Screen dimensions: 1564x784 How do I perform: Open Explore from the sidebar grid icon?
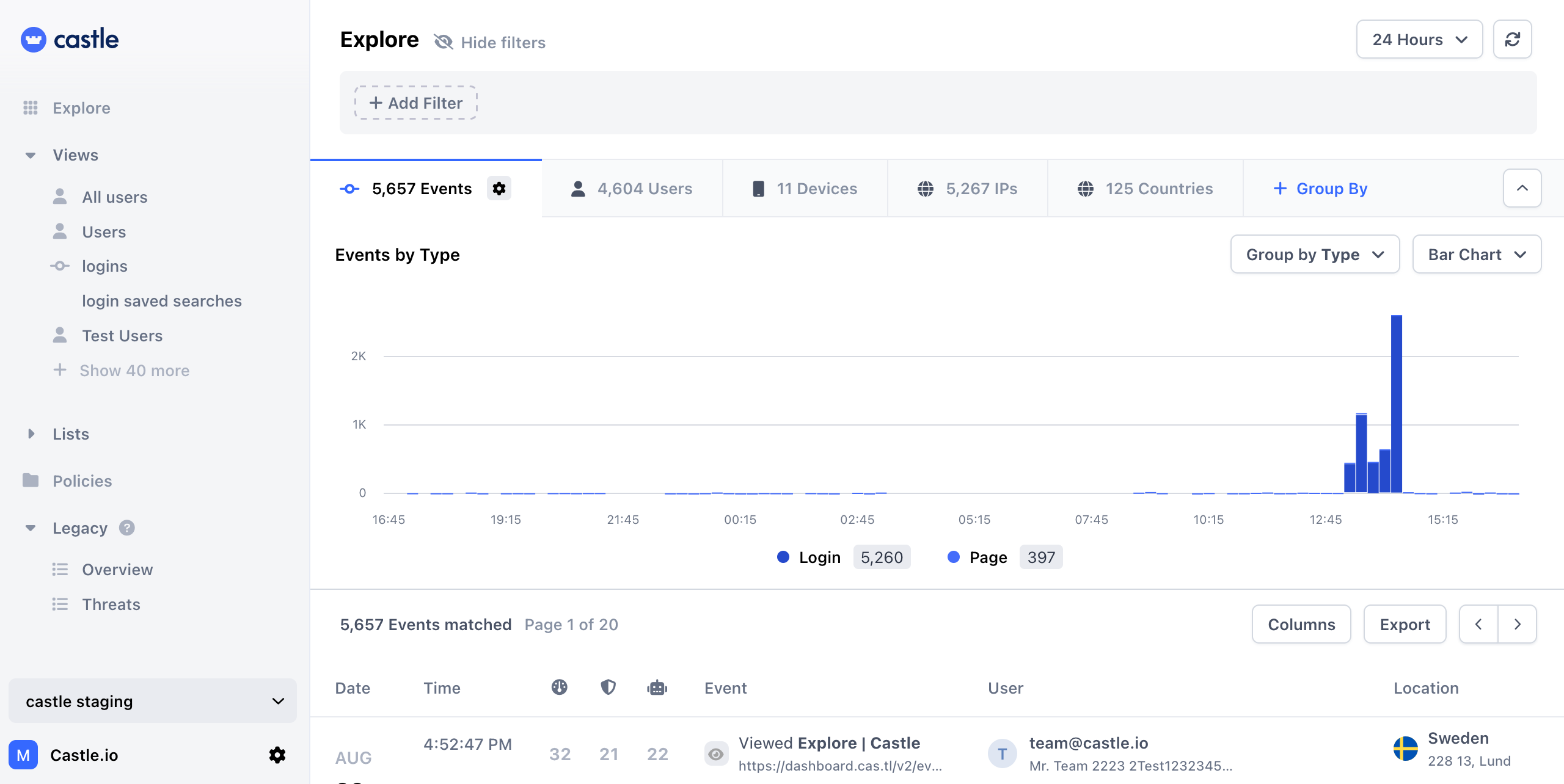[30, 107]
